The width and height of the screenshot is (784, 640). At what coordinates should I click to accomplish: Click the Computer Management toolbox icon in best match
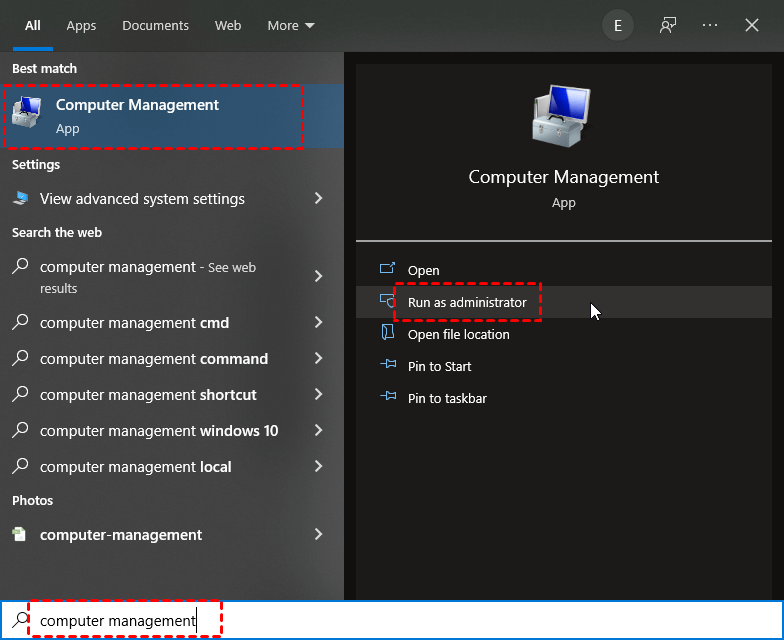tap(26, 112)
